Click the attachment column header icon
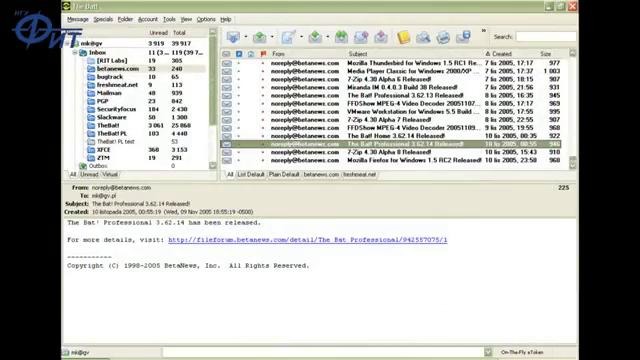Viewport: 640px width, 360px height. coord(251,54)
